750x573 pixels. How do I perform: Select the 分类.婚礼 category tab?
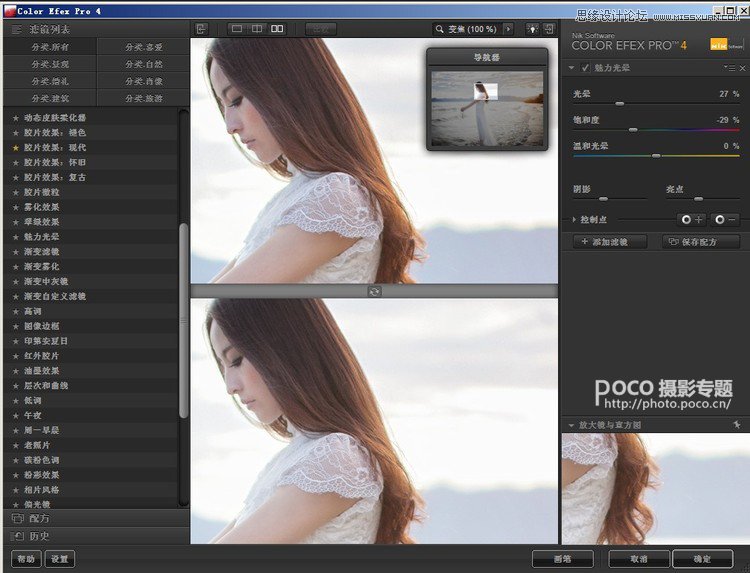coord(50,81)
